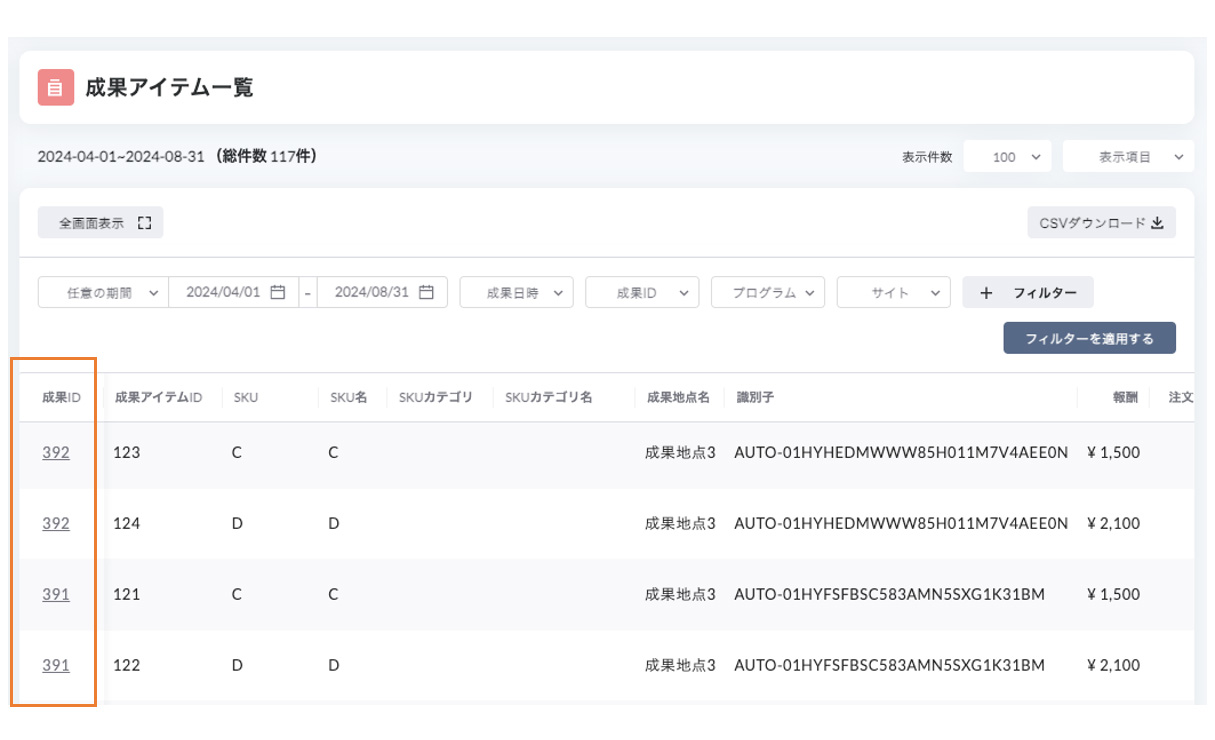1215x740 pixels.
Task: Click the ＋ フィルター button
Action: coord(1028,292)
